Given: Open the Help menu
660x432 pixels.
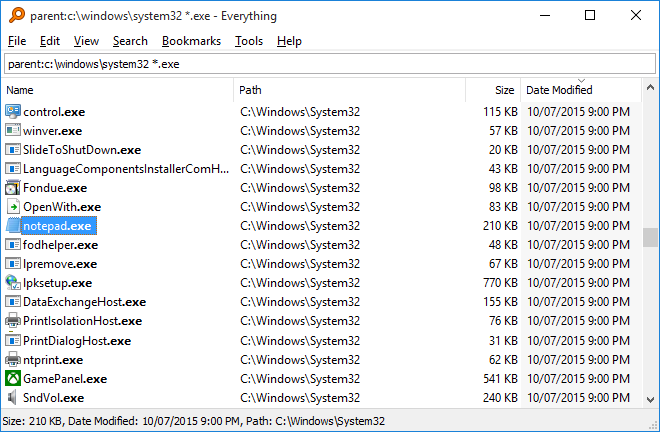Looking at the screenshot, I should tap(289, 41).
